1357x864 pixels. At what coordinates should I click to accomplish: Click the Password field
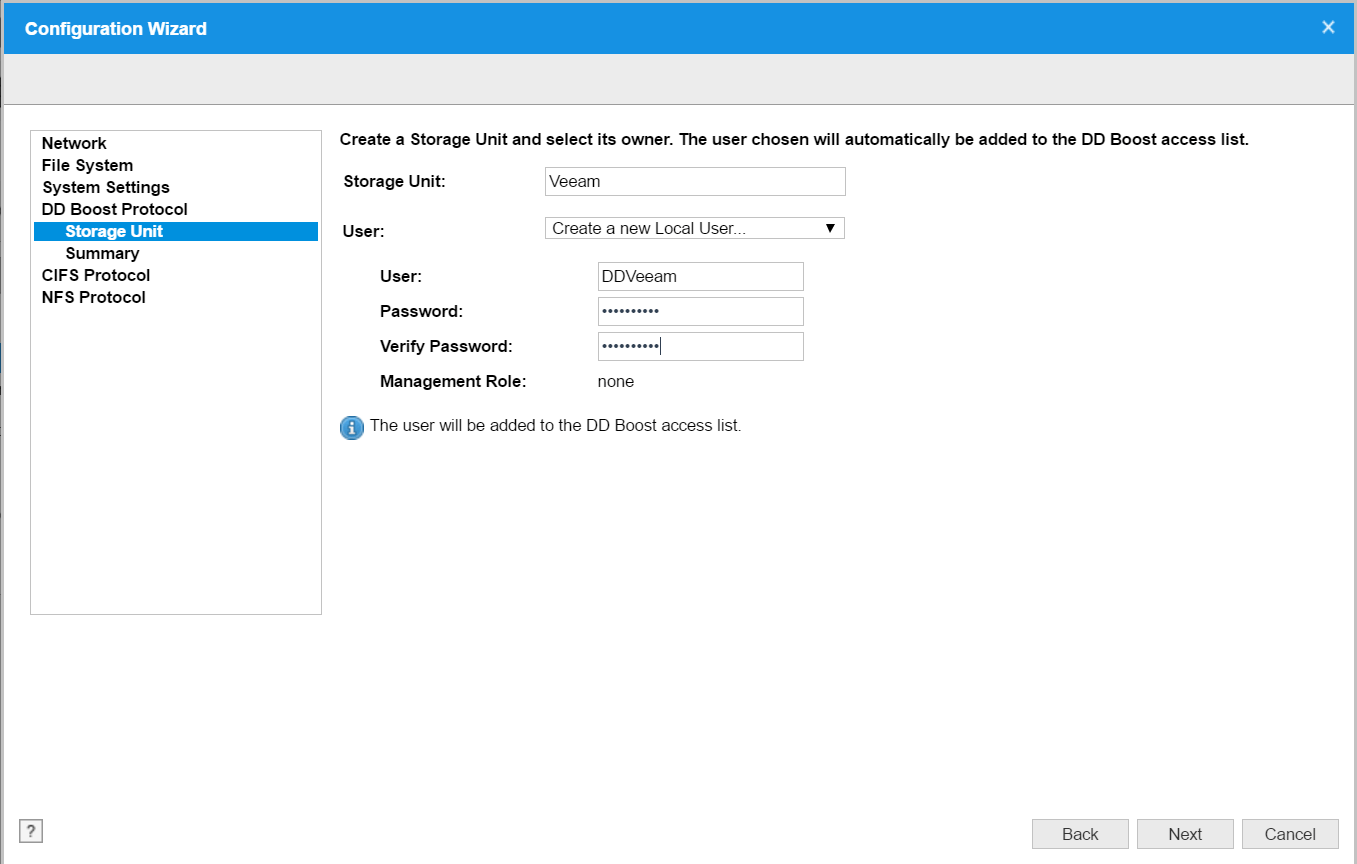point(700,311)
